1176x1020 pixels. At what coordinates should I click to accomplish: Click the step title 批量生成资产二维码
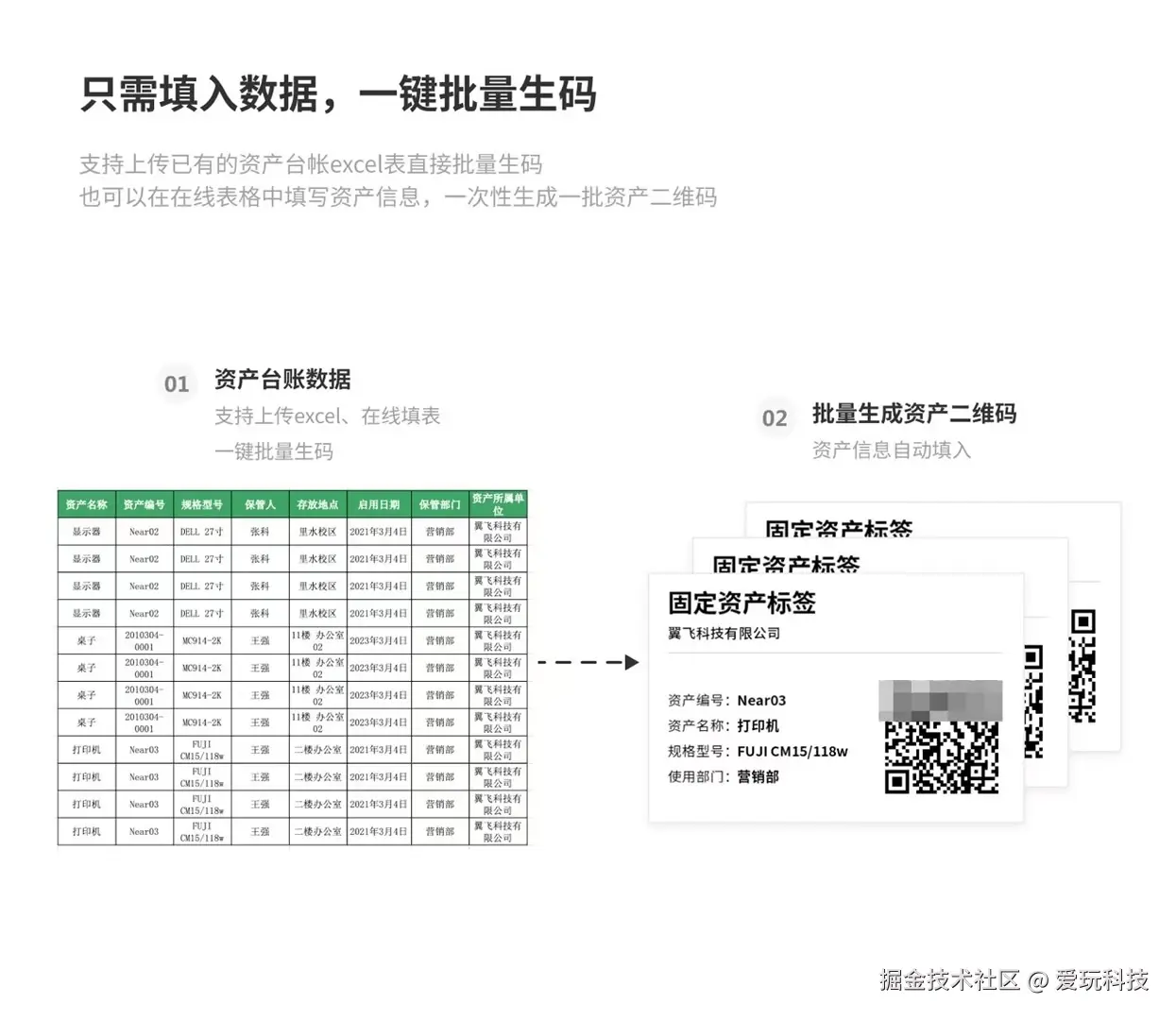pyautogui.click(x=914, y=414)
